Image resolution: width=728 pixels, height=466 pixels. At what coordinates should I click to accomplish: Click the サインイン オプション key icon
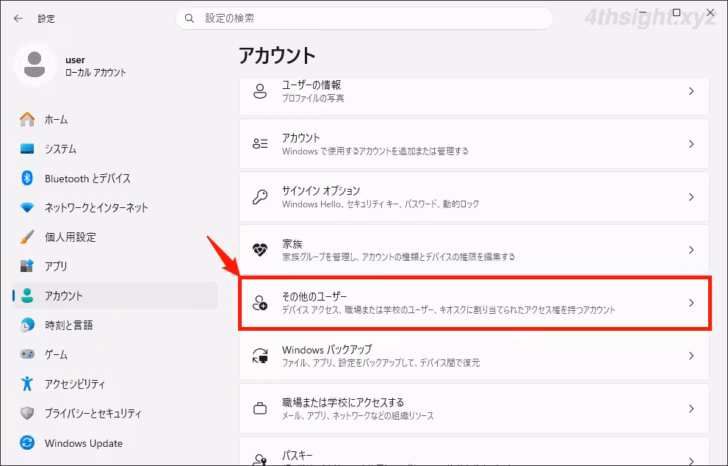click(260, 197)
